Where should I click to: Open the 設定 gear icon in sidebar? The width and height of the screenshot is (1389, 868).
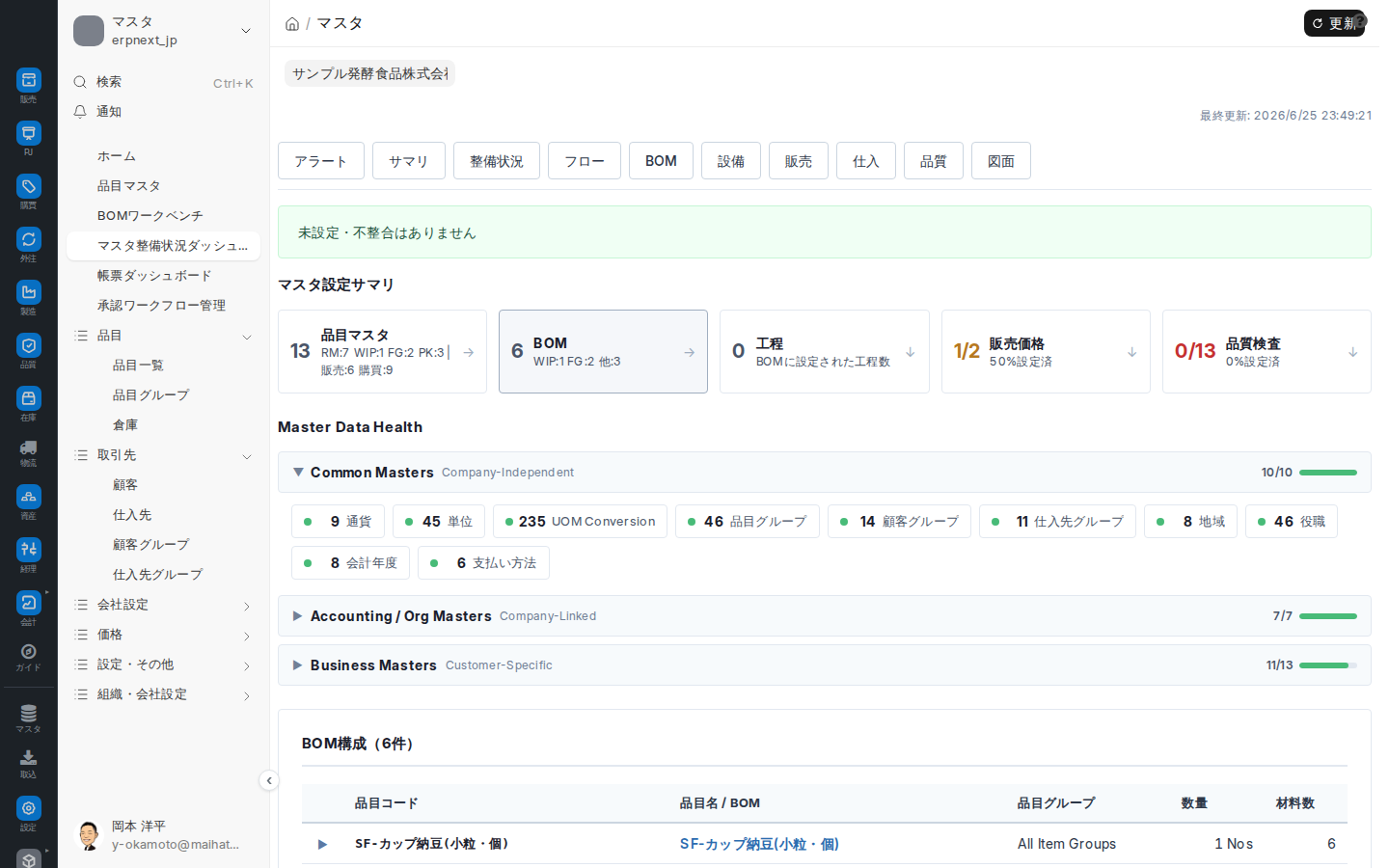(29, 808)
